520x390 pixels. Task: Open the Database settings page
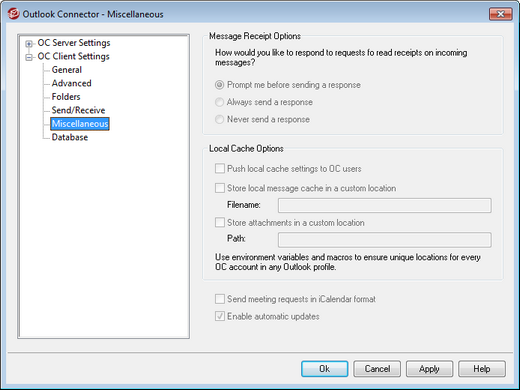click(x=70, y=137)
